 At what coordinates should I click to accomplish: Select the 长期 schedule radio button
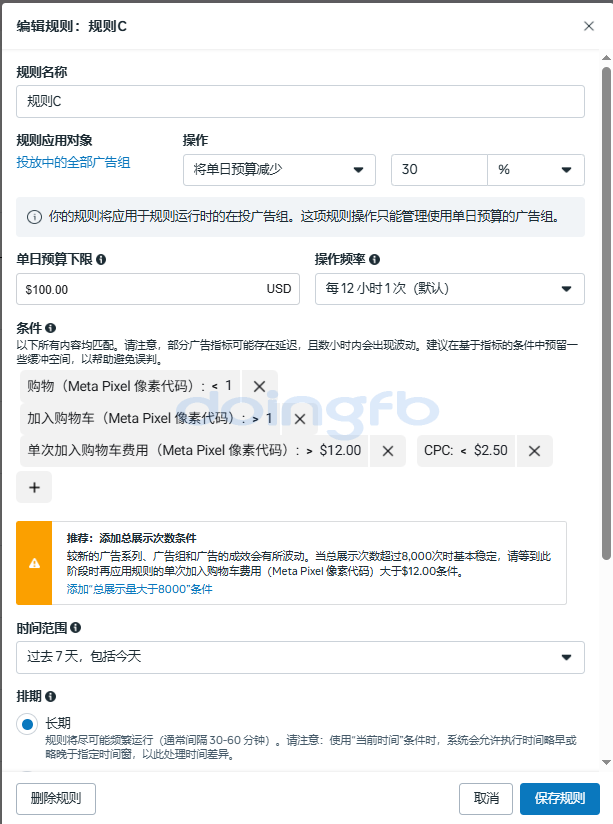pos(27,724)
